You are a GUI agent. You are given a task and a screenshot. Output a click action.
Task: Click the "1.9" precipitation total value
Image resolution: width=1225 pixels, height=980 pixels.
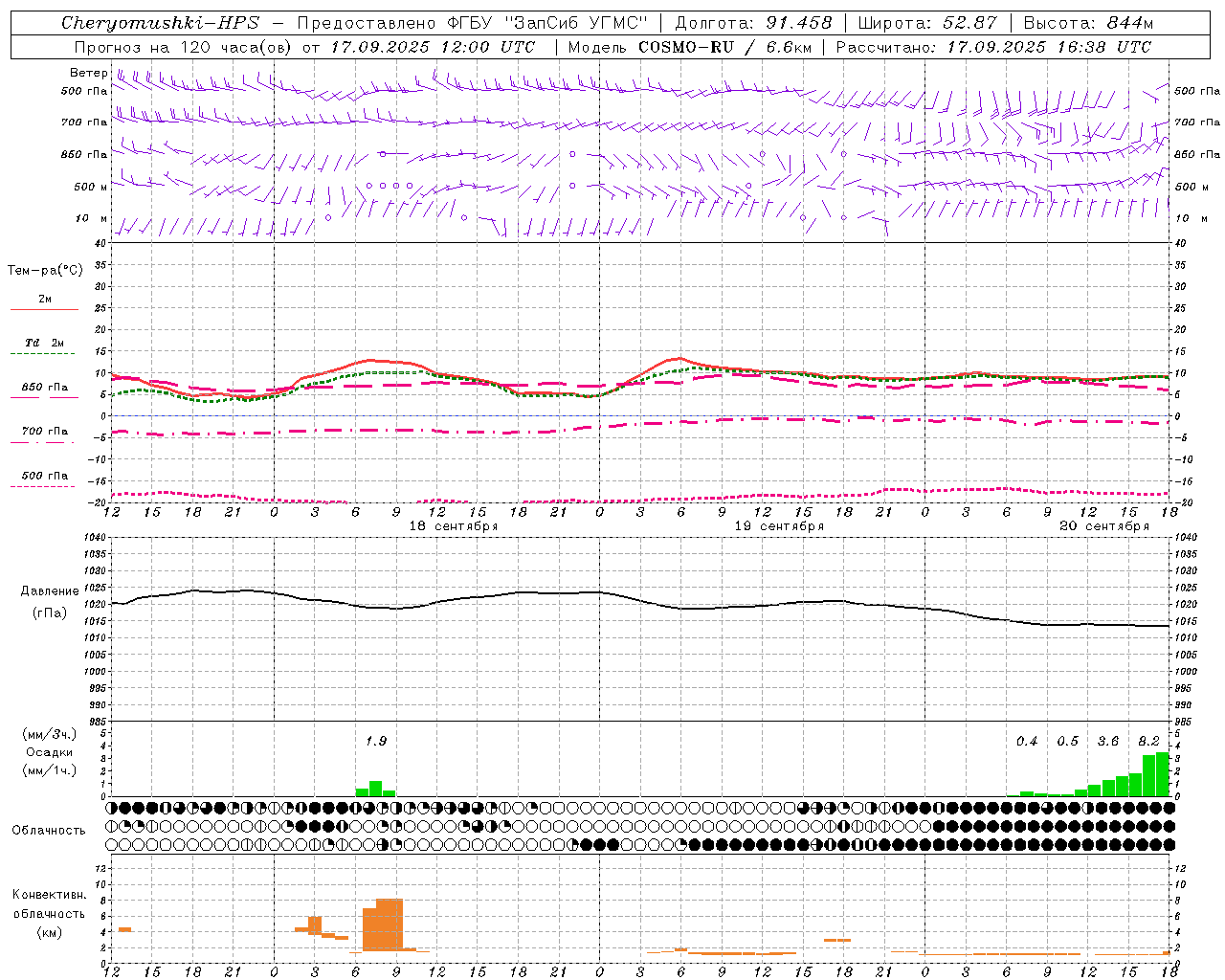pos(376,741)
